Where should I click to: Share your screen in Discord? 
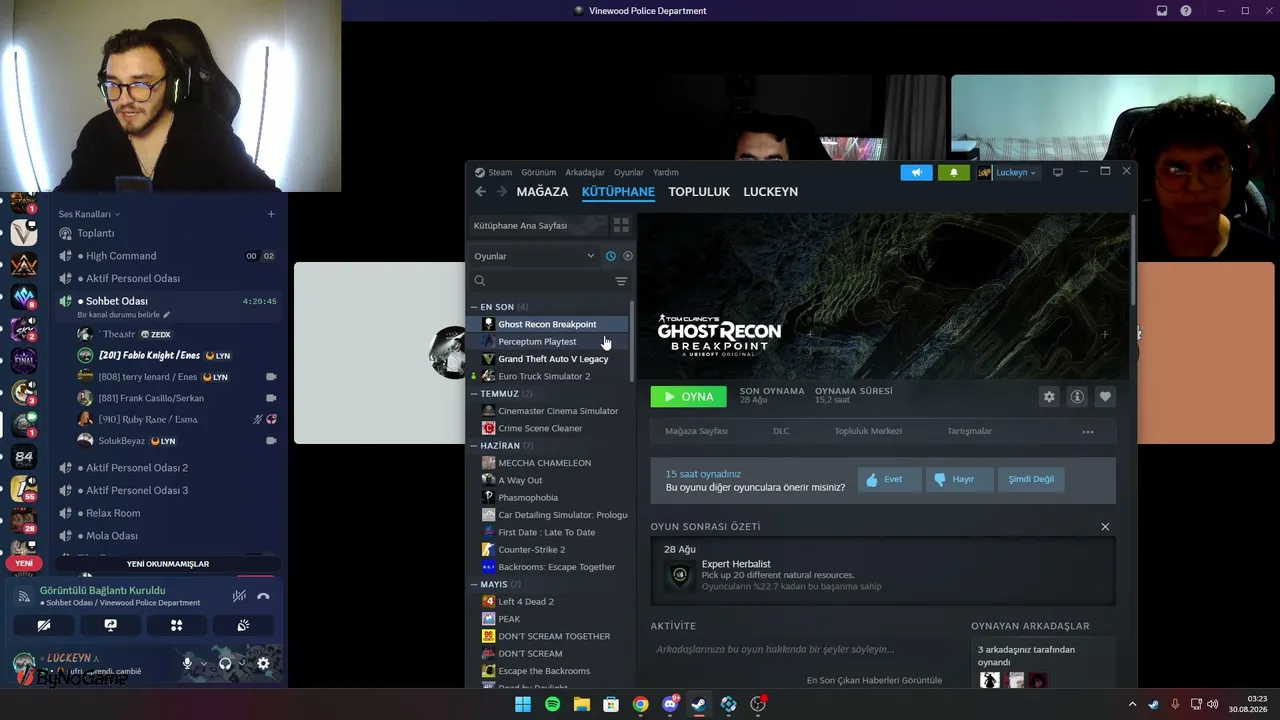pyautogui.click(x=110, y=625)
